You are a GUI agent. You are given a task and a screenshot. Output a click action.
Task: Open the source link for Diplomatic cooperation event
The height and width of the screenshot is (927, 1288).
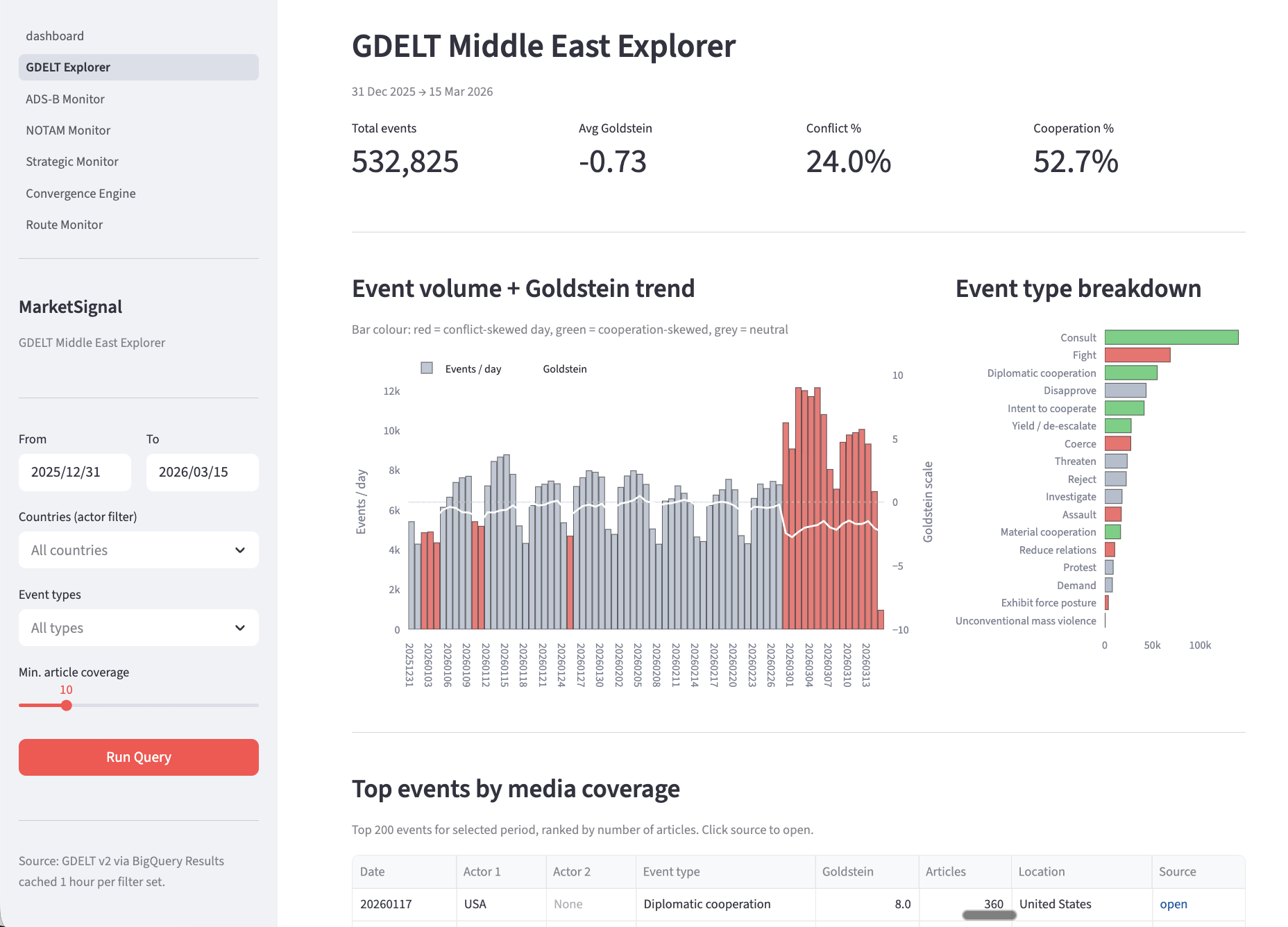1173,904
